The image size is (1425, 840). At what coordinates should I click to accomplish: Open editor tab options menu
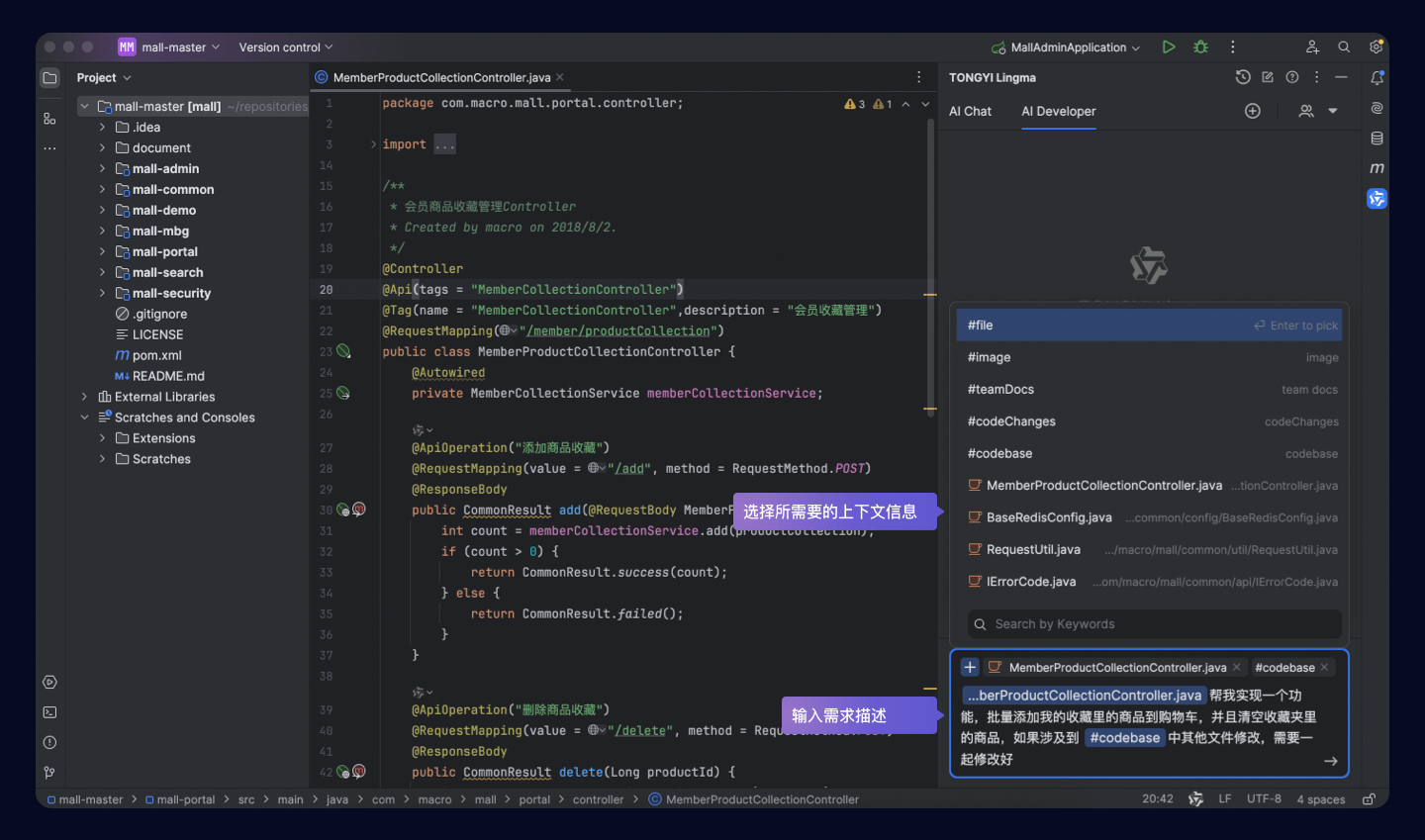point(918,77)
